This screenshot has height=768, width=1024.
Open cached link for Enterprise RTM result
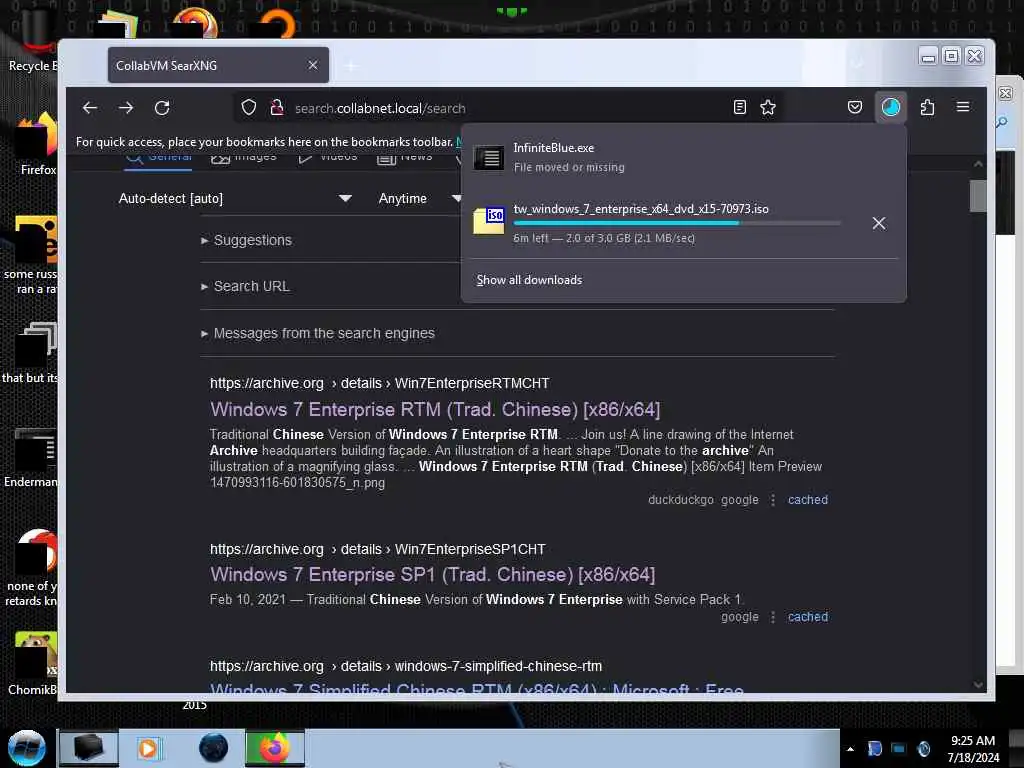point(808,500)
